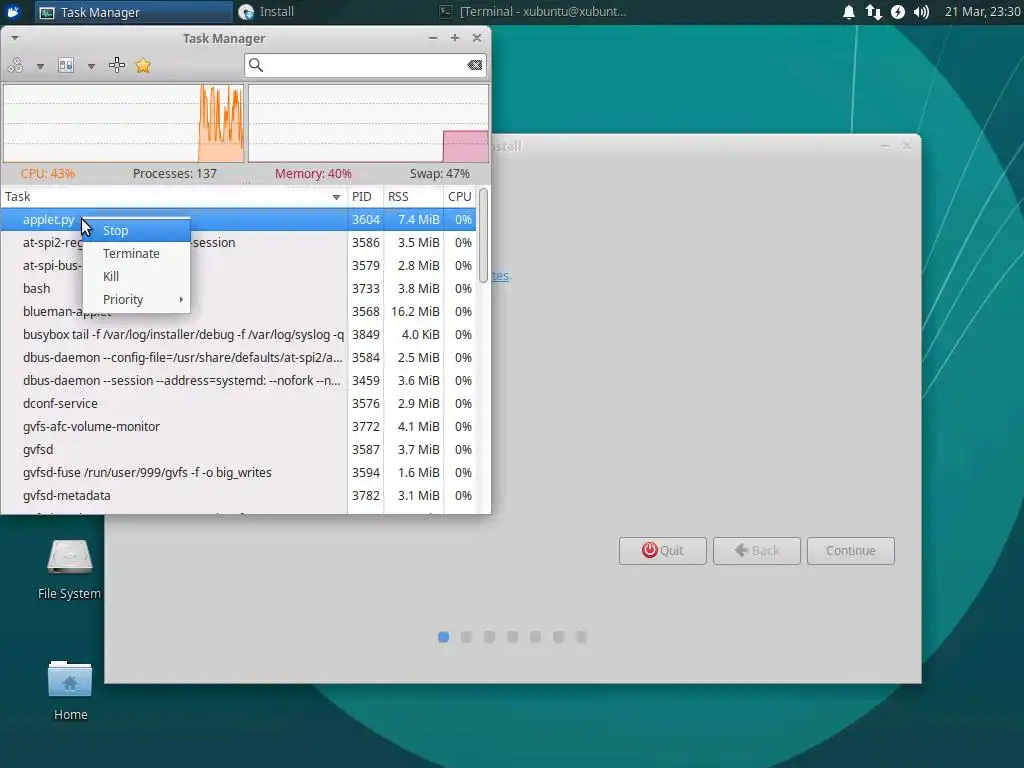Select the applet.py process row
The height and width of the screenshot is (768, 1024).
point(238,219)
